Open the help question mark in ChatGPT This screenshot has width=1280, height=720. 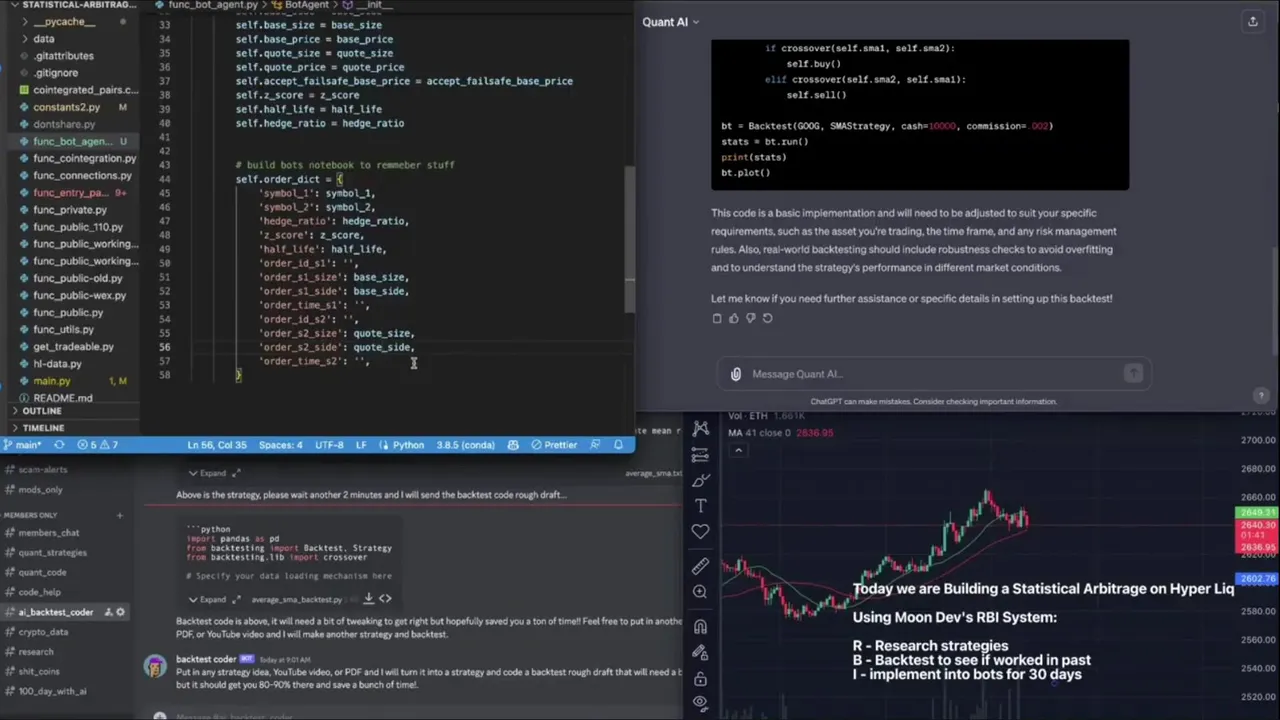(x=1261, y=395)
